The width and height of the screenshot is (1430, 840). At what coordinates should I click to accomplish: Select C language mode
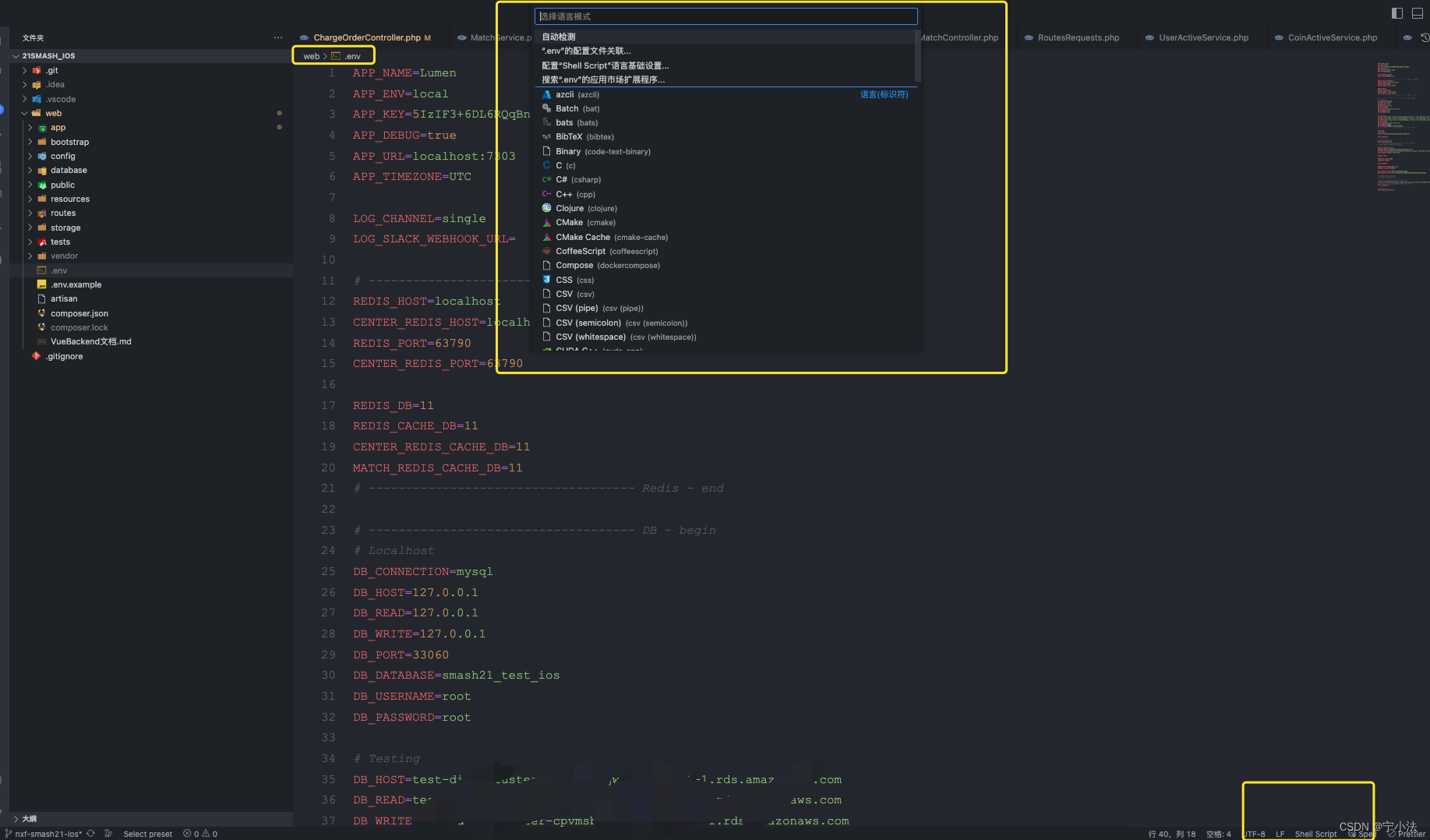point(726,165)
